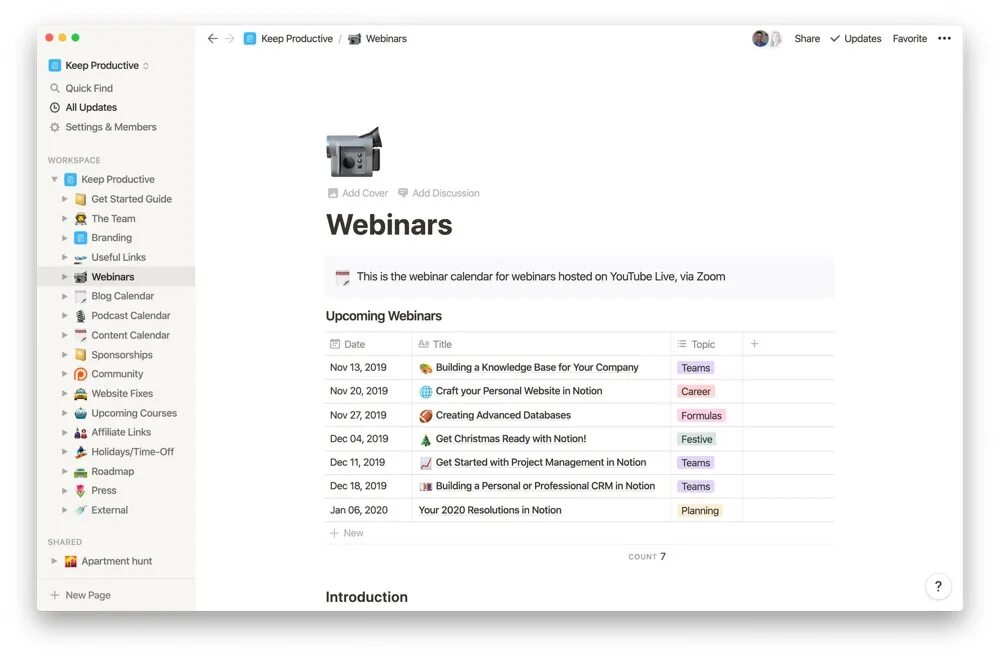Click the user avatars in top bar

[x=767, y=38]
